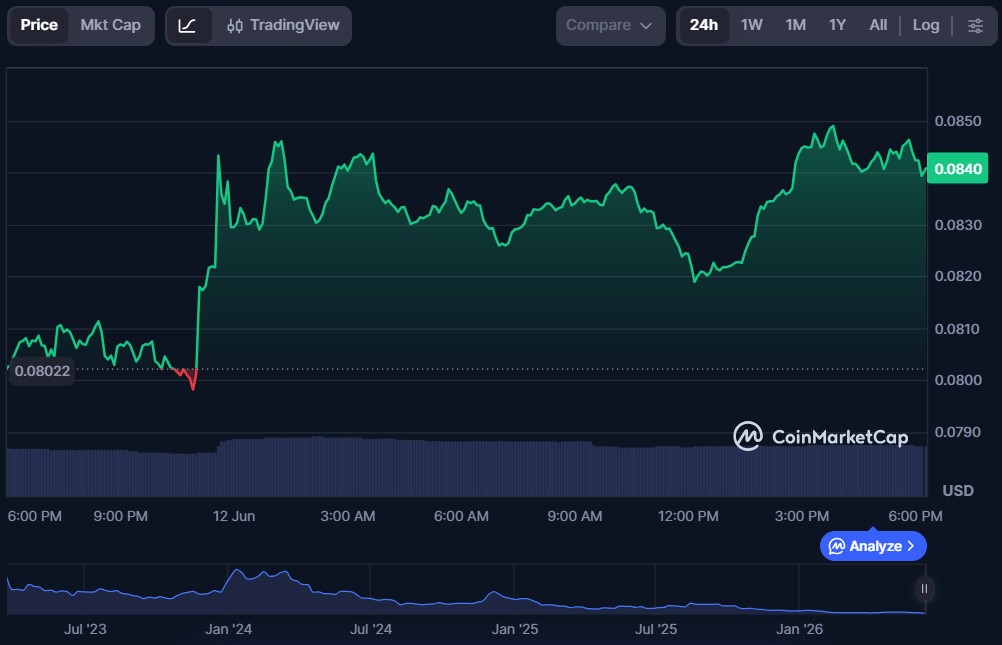The width and height of the screenshot is (1002, 645).
Task: Open the Compare dropdown
Action: (610, 26)
